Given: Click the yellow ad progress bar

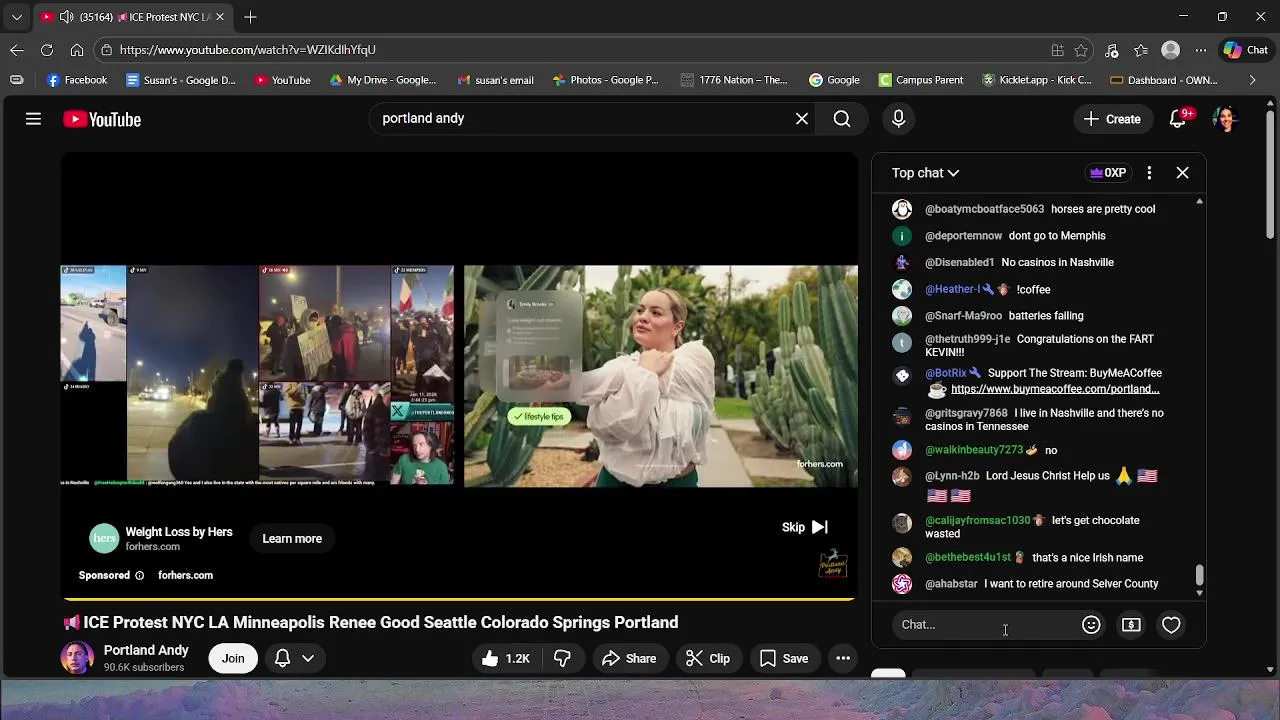Looking at the screenshot, I should 459,599.
